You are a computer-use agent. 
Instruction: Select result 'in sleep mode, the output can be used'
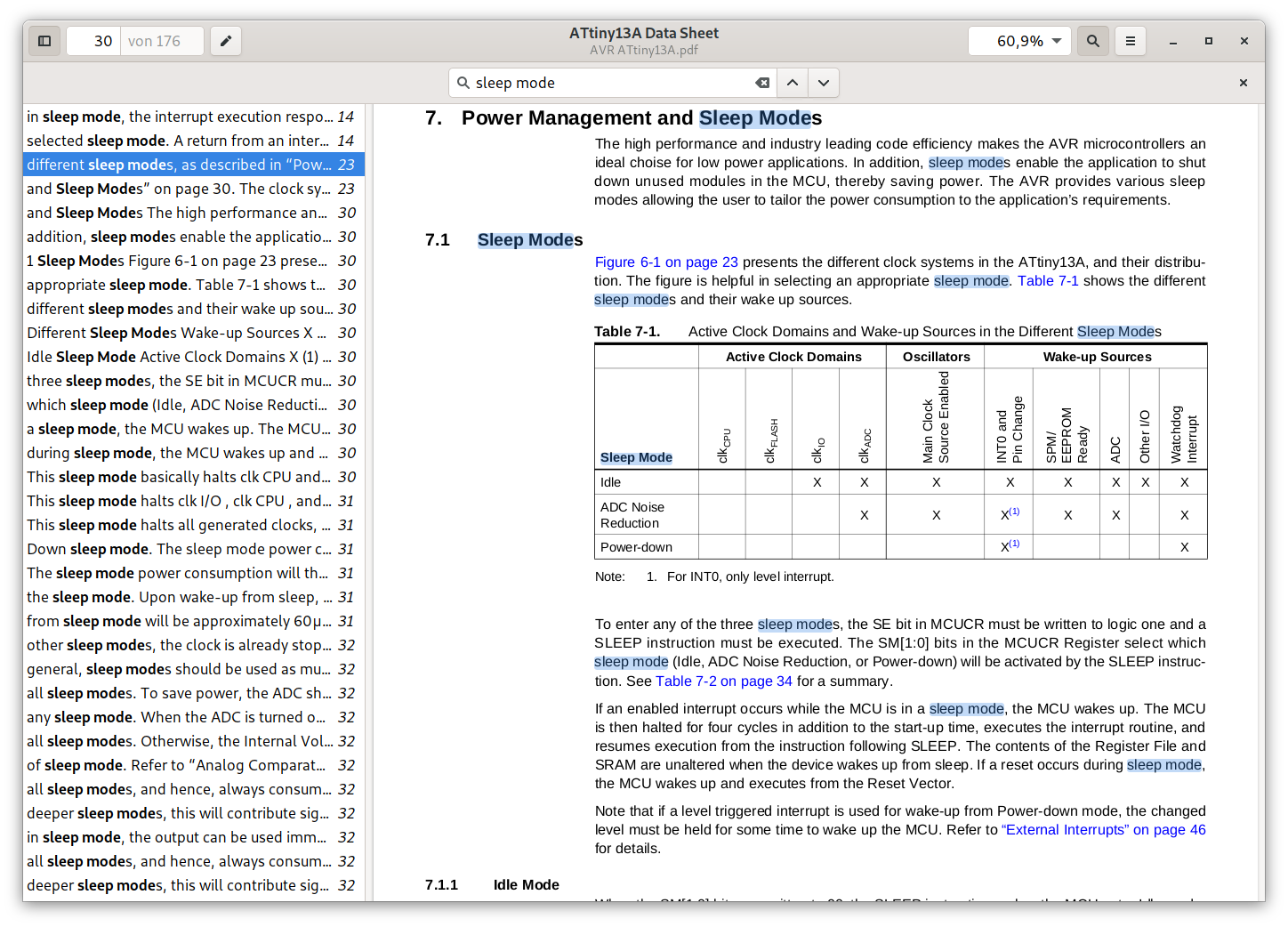pyautogui.click(x=194, y=837)
